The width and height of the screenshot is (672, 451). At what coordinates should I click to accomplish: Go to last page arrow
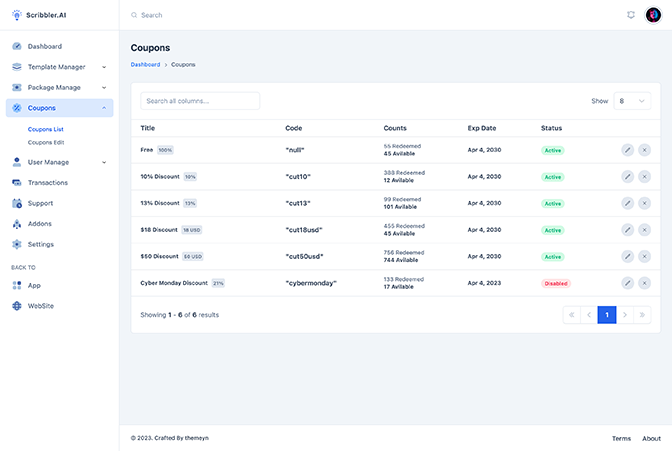[x=642, y=315]
